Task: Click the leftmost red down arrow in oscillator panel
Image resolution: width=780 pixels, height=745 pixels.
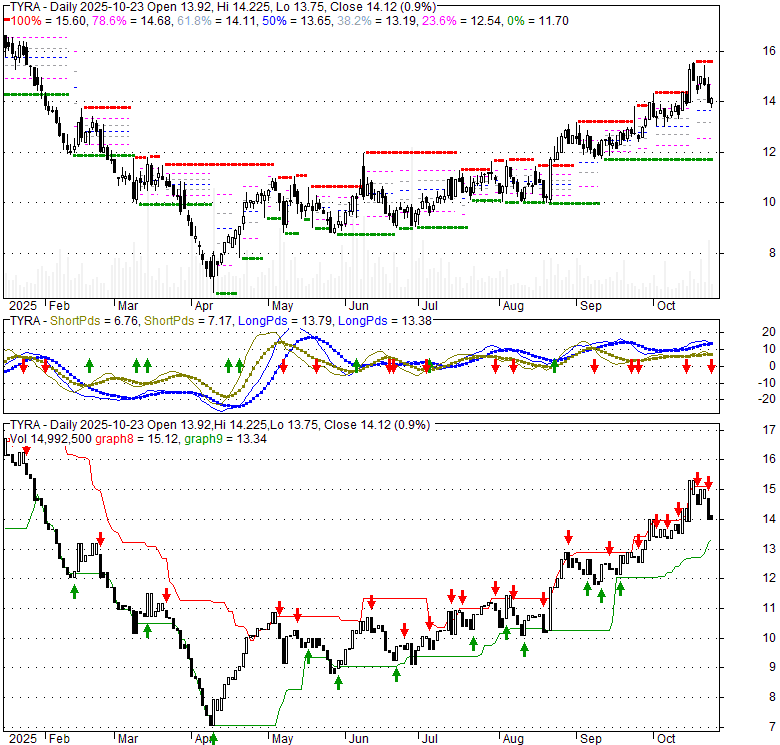Action: tap(23, 368)
